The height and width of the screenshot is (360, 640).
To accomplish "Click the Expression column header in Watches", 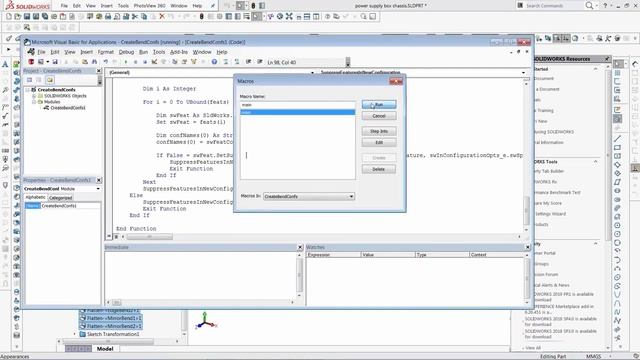I will click(333, 255).
